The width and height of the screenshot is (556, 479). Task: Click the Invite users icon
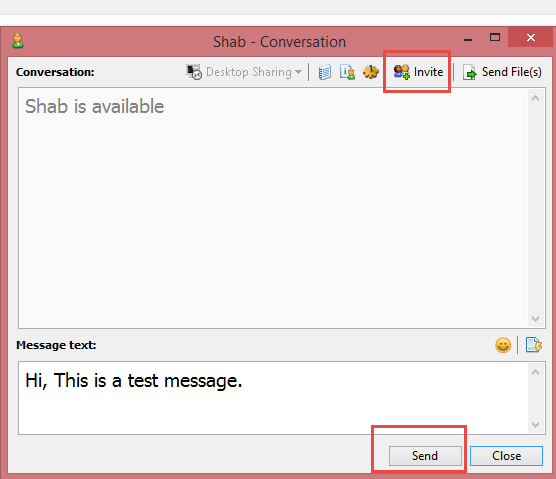pyautogui.click(x=401, y=72)
